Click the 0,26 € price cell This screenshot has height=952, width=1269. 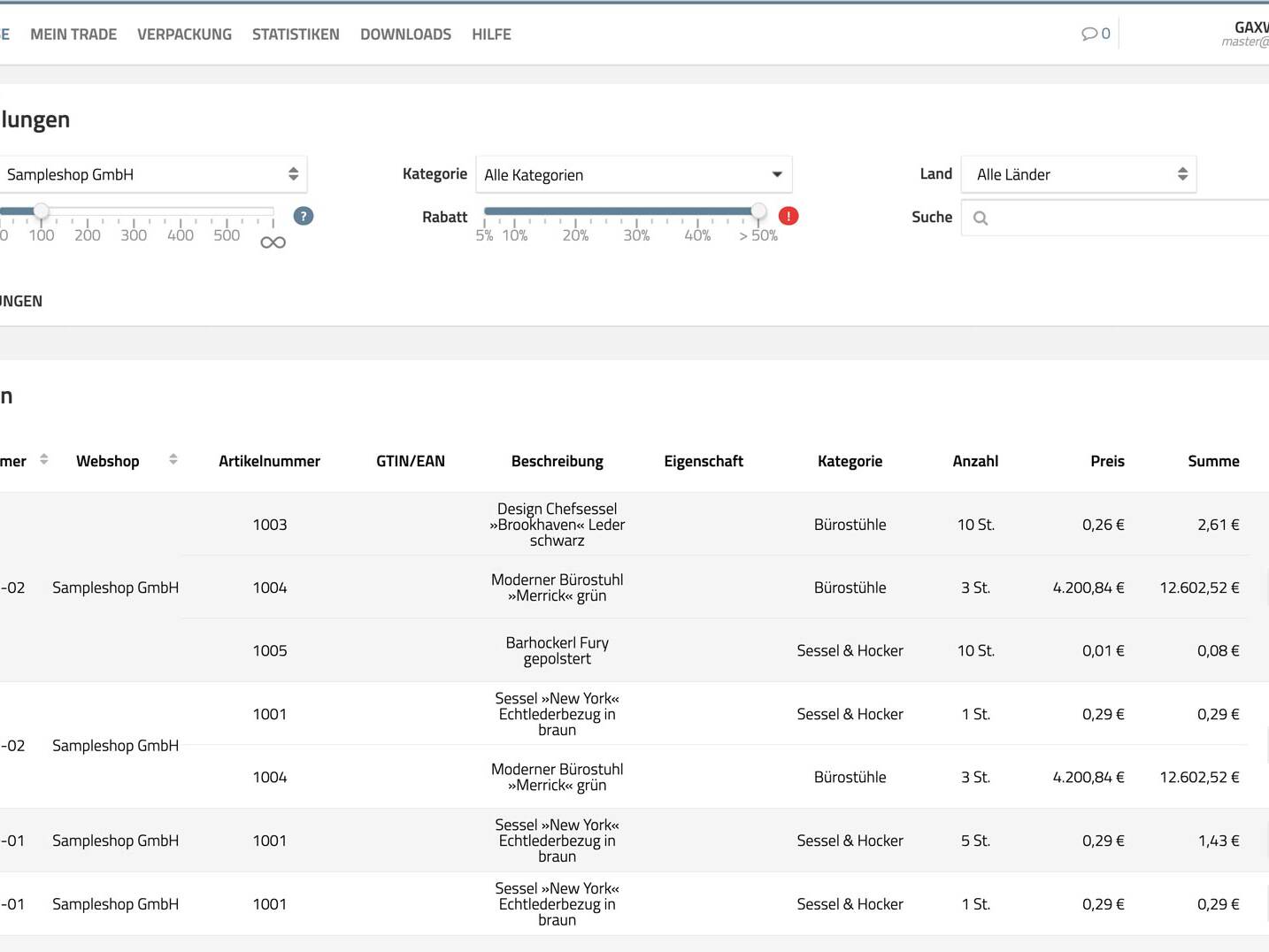point(1104,525)
